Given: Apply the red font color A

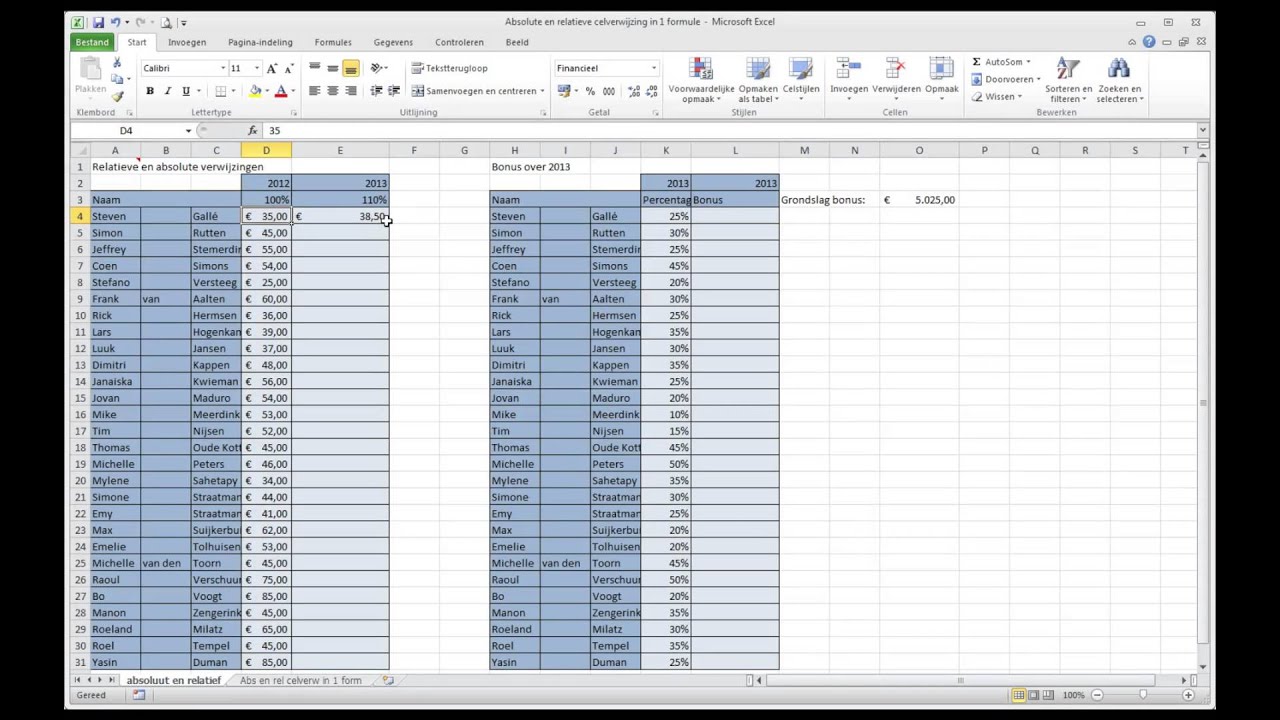Looking at the screenshot, I should pyautogui.click(x=281, y=91).
